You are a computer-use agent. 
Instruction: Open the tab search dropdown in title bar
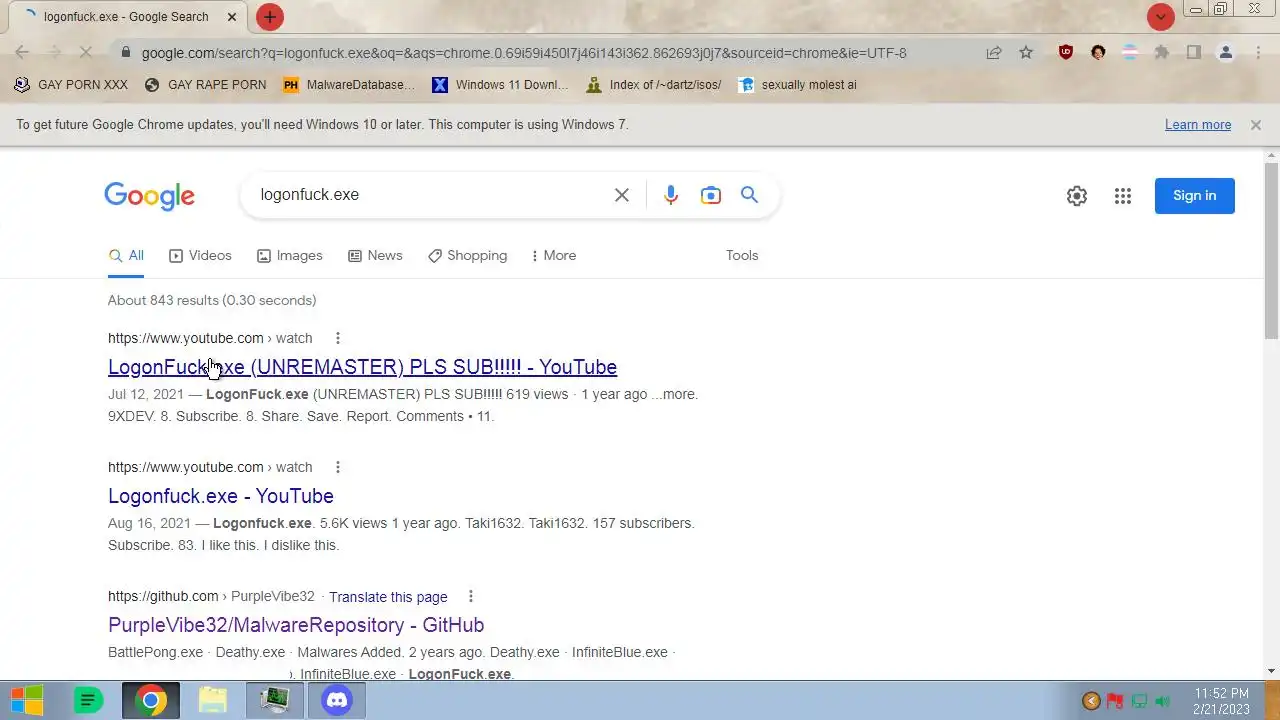click(x=1160, y=17)
